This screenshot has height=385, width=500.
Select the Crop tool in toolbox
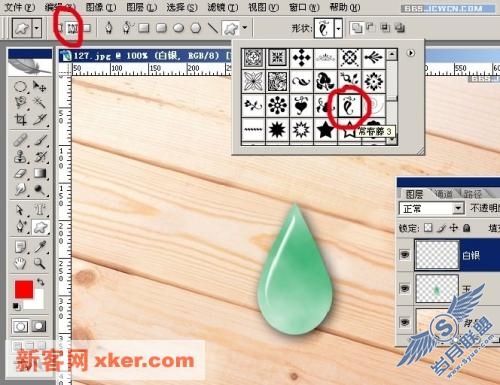21,119
